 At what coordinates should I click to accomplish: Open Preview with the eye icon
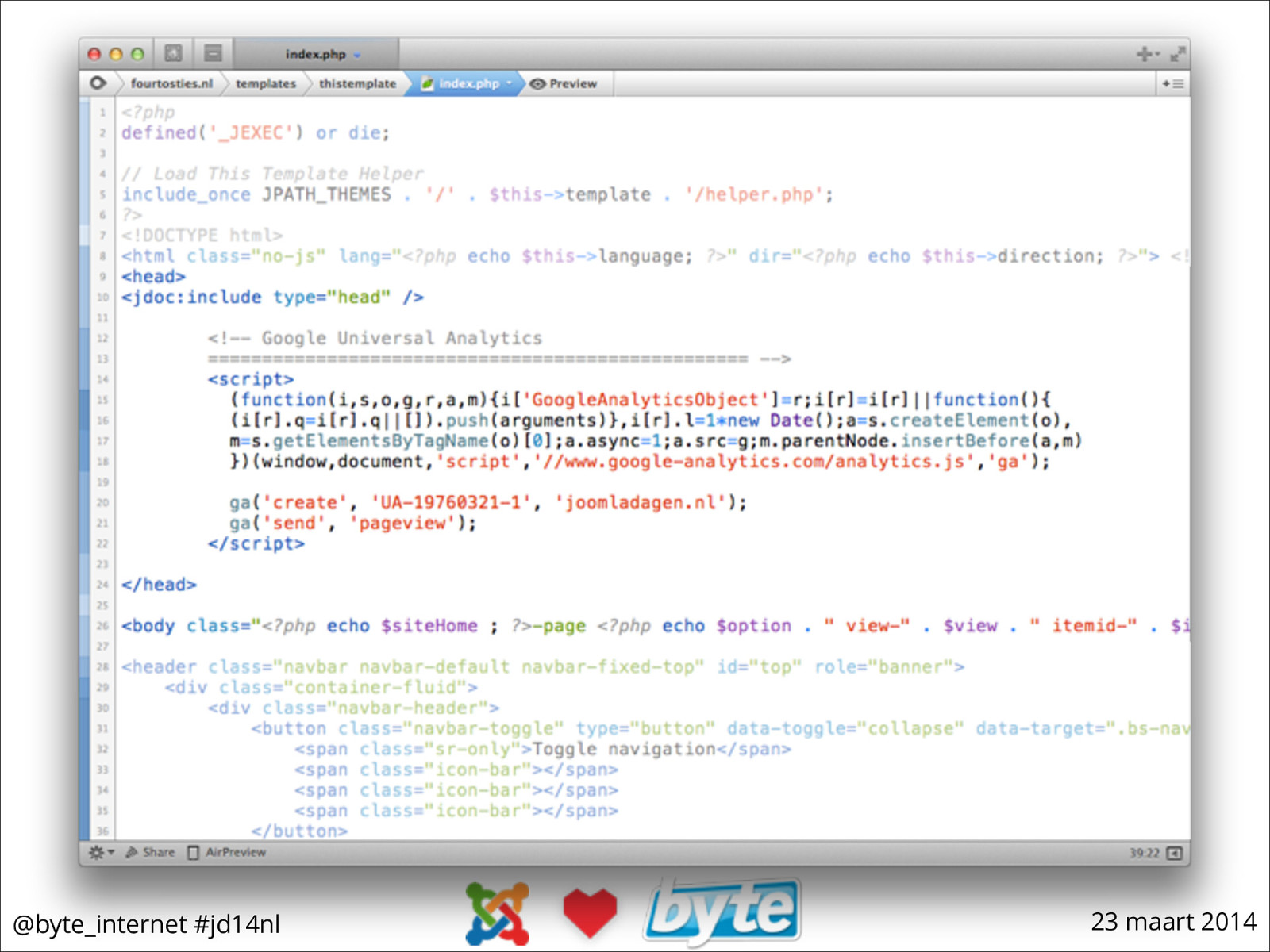pyautogui.click(x=564, y=83)
